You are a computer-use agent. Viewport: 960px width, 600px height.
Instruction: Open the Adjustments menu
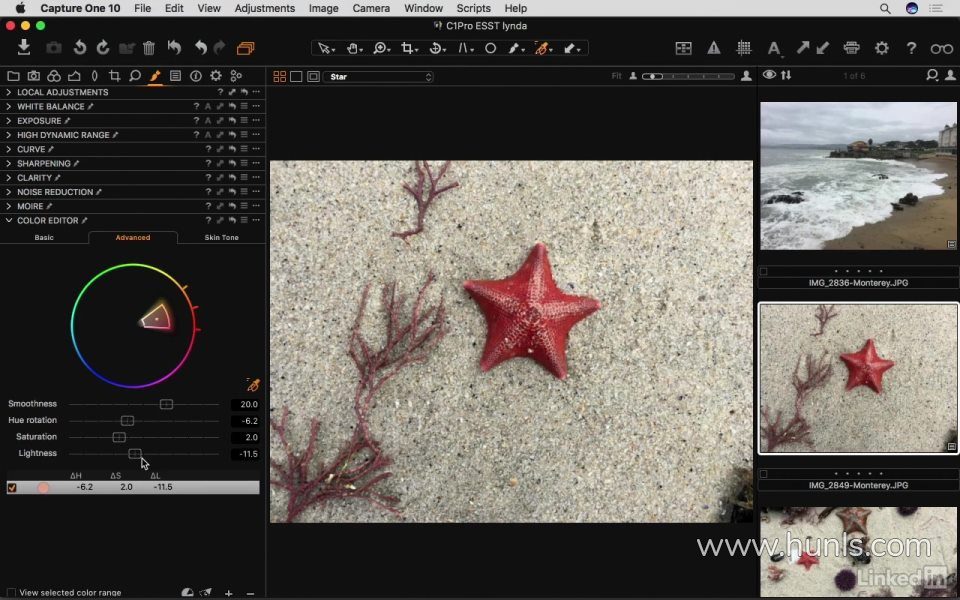click(264, 8)
